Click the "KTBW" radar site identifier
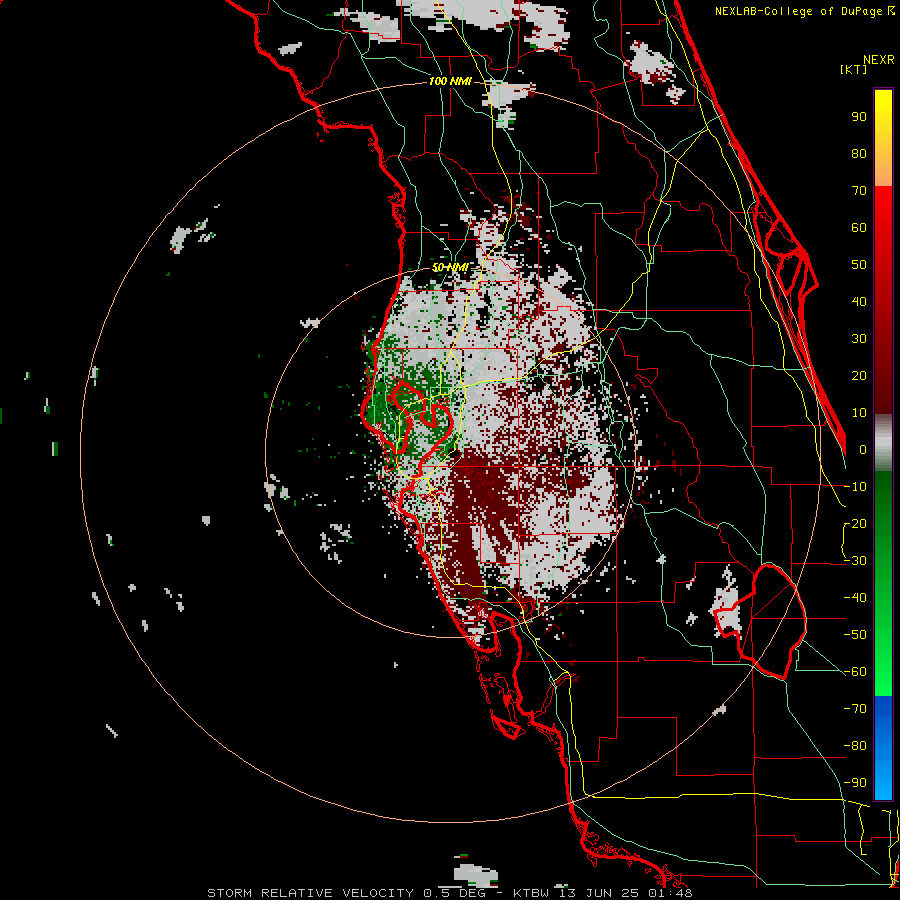The width and height of the screenshot is (900, 900). click(x=531, y=893)
